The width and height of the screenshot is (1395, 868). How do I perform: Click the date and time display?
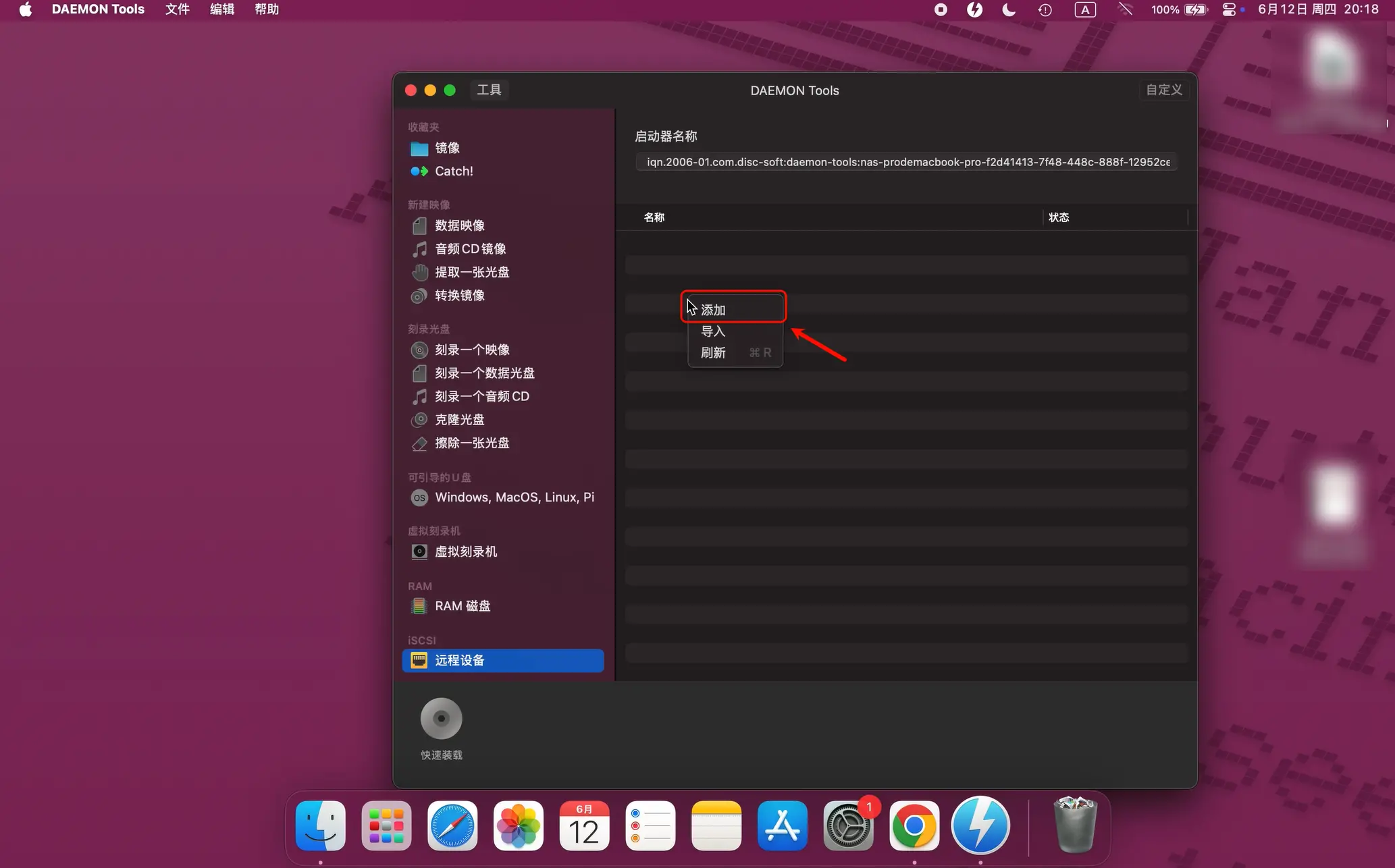point(1318,9)
